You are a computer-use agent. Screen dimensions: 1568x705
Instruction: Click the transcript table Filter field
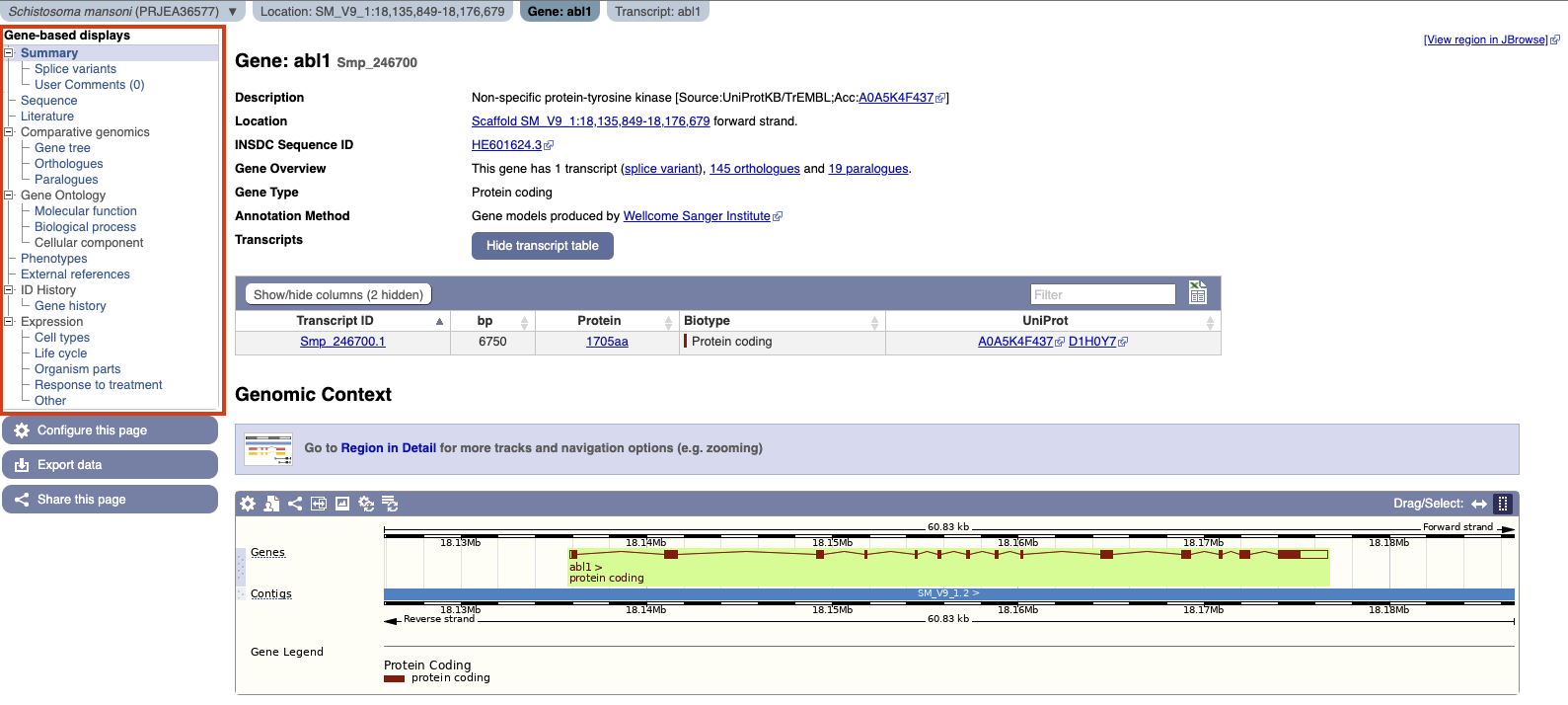pyautogui.click(x=1102, y=294)
